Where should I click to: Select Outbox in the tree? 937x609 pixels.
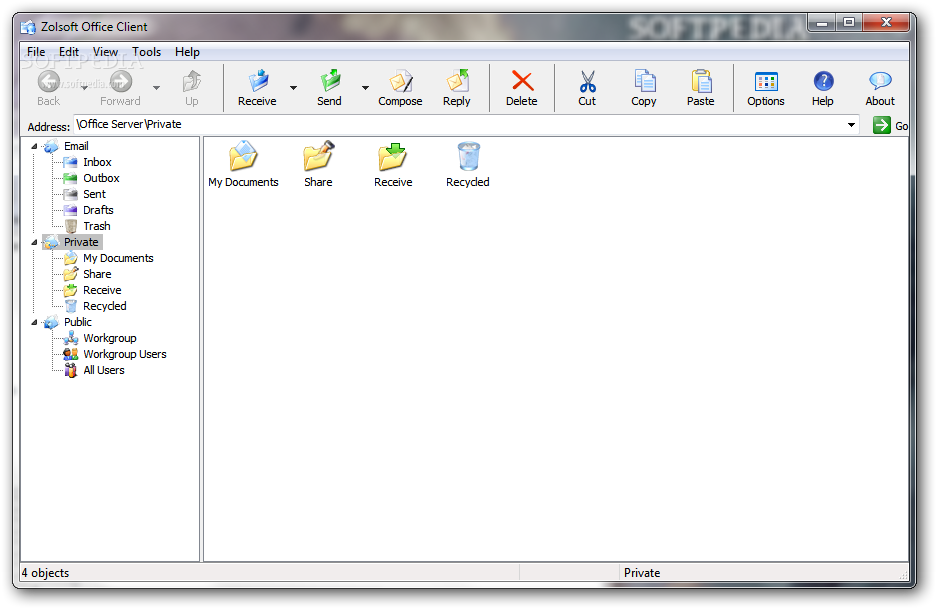click(101, 178)
